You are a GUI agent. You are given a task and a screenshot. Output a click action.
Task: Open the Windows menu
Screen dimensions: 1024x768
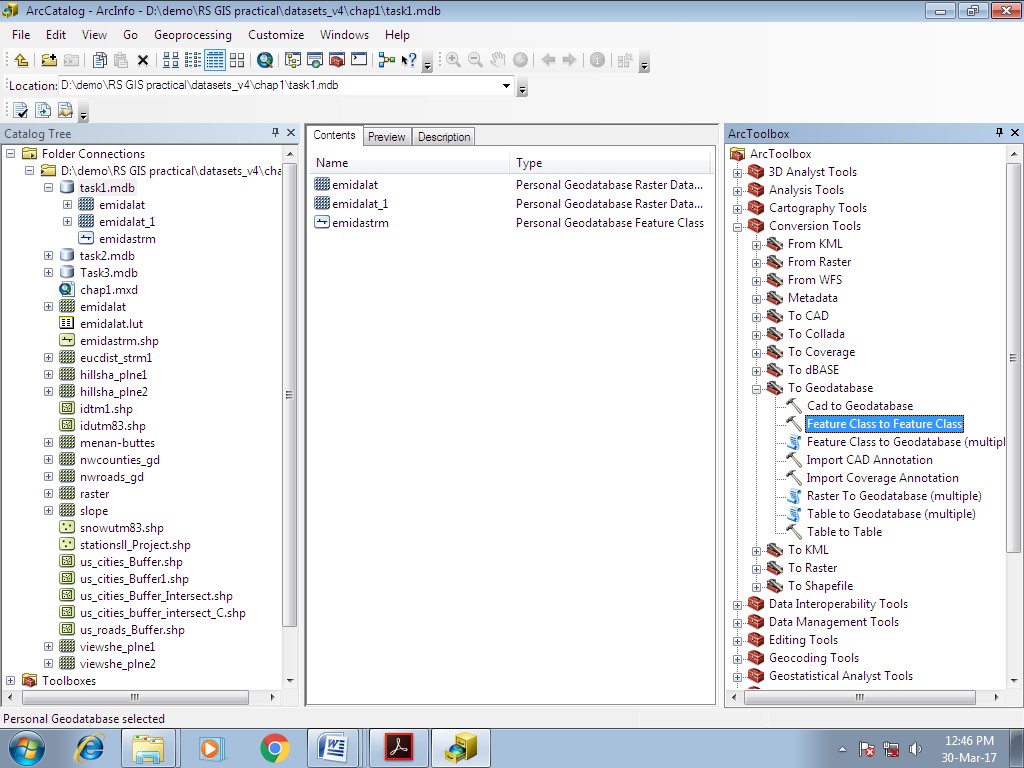coord(344,35)
